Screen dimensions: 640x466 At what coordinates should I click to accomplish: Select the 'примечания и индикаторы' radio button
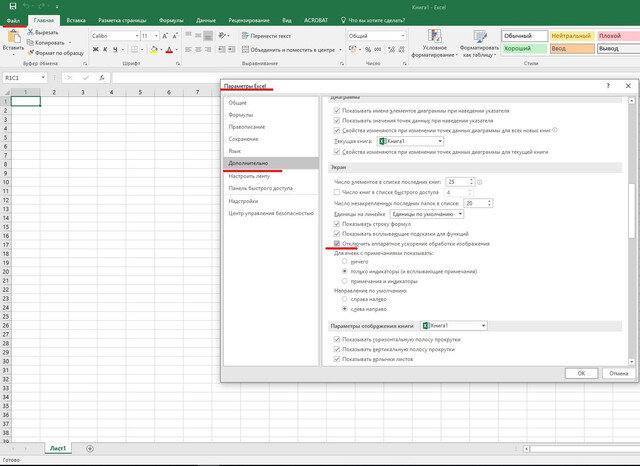coord(344,281)
